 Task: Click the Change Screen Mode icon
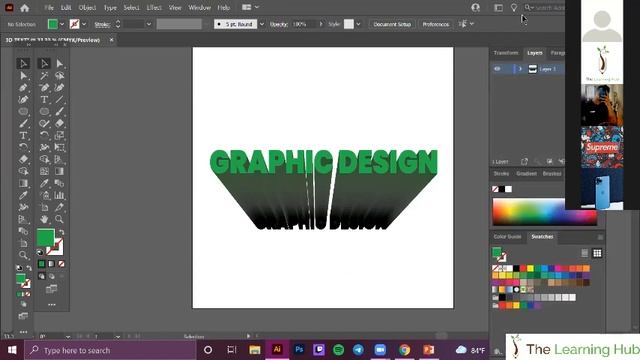click(51, 289)
